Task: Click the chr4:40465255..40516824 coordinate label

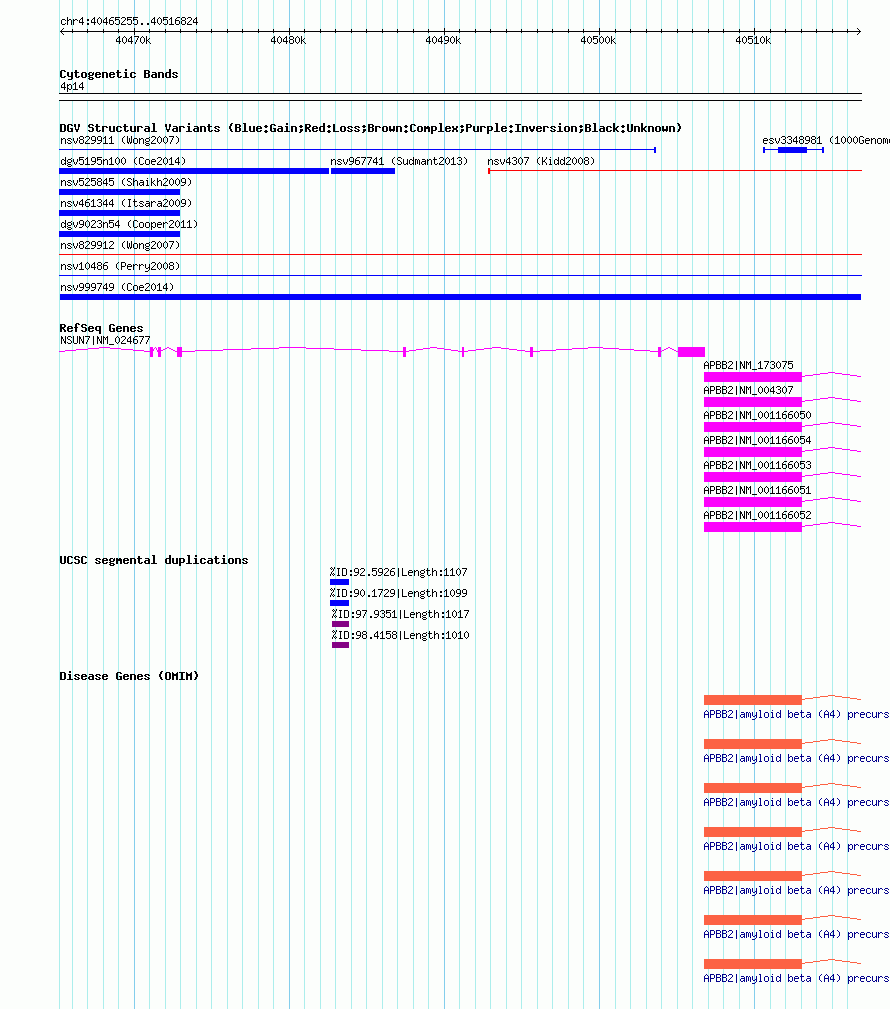Action: tap(129, 21)
